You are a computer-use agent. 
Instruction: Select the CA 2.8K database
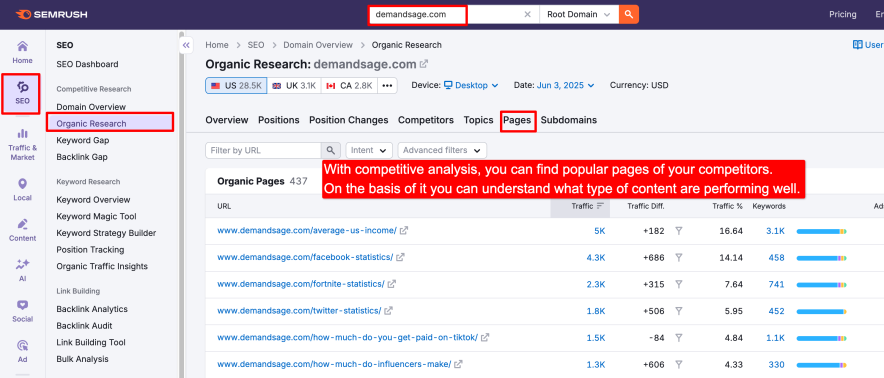(350, 86)
